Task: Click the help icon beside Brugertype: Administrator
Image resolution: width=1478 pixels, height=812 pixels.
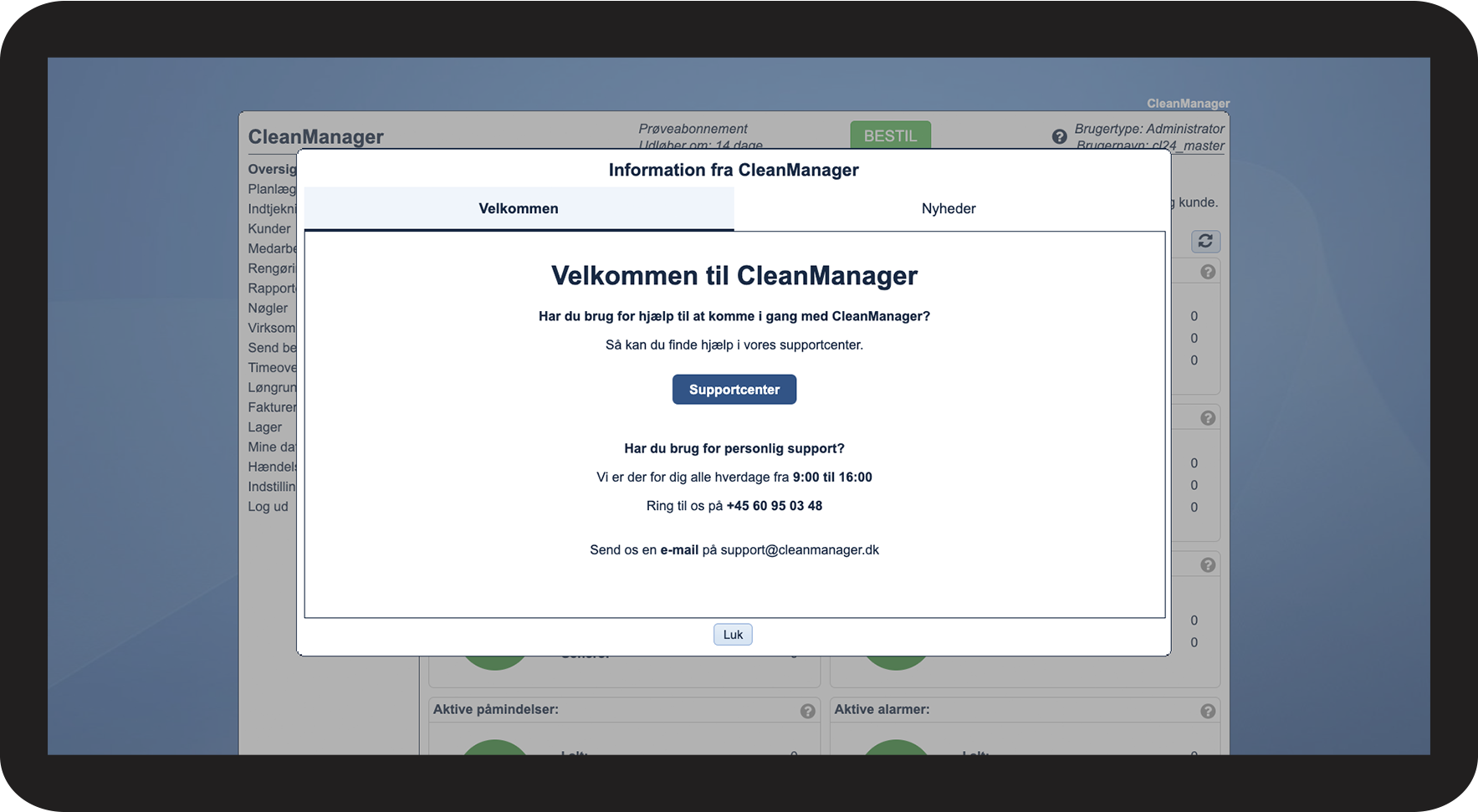Action: [x=1059, y=136]
